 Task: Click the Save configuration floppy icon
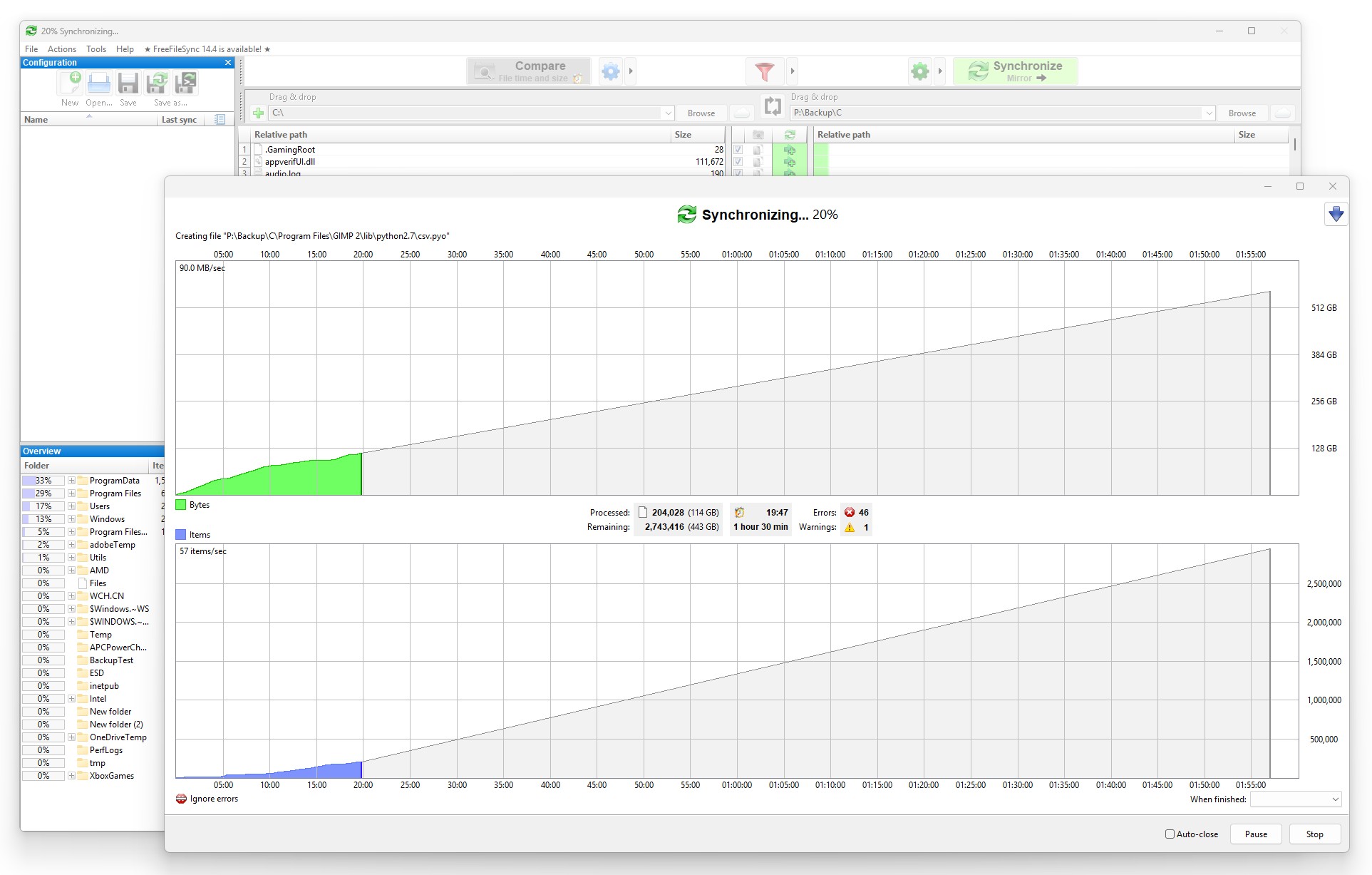click(128, 83)
